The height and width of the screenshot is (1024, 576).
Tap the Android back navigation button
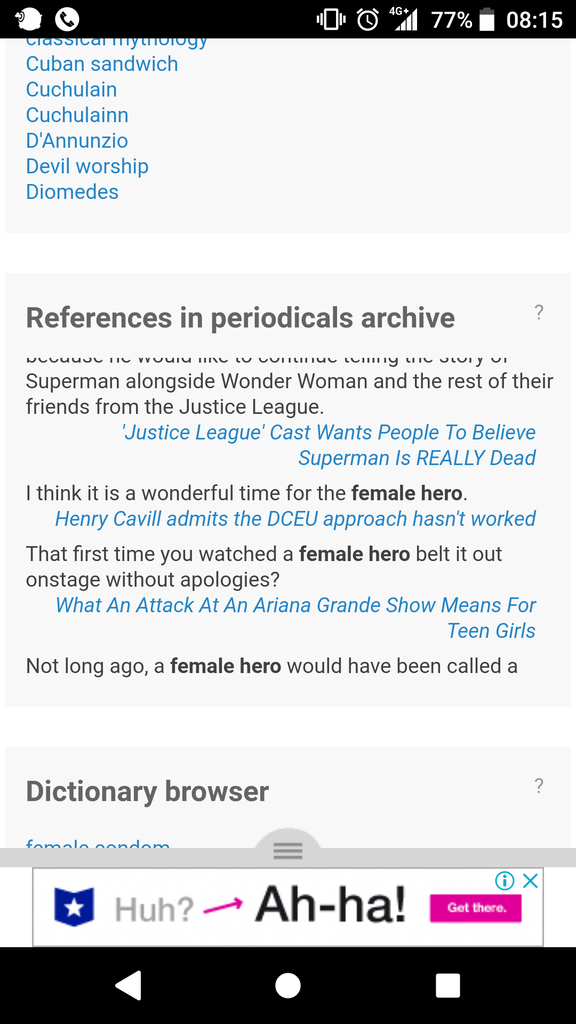pos(129,985)
